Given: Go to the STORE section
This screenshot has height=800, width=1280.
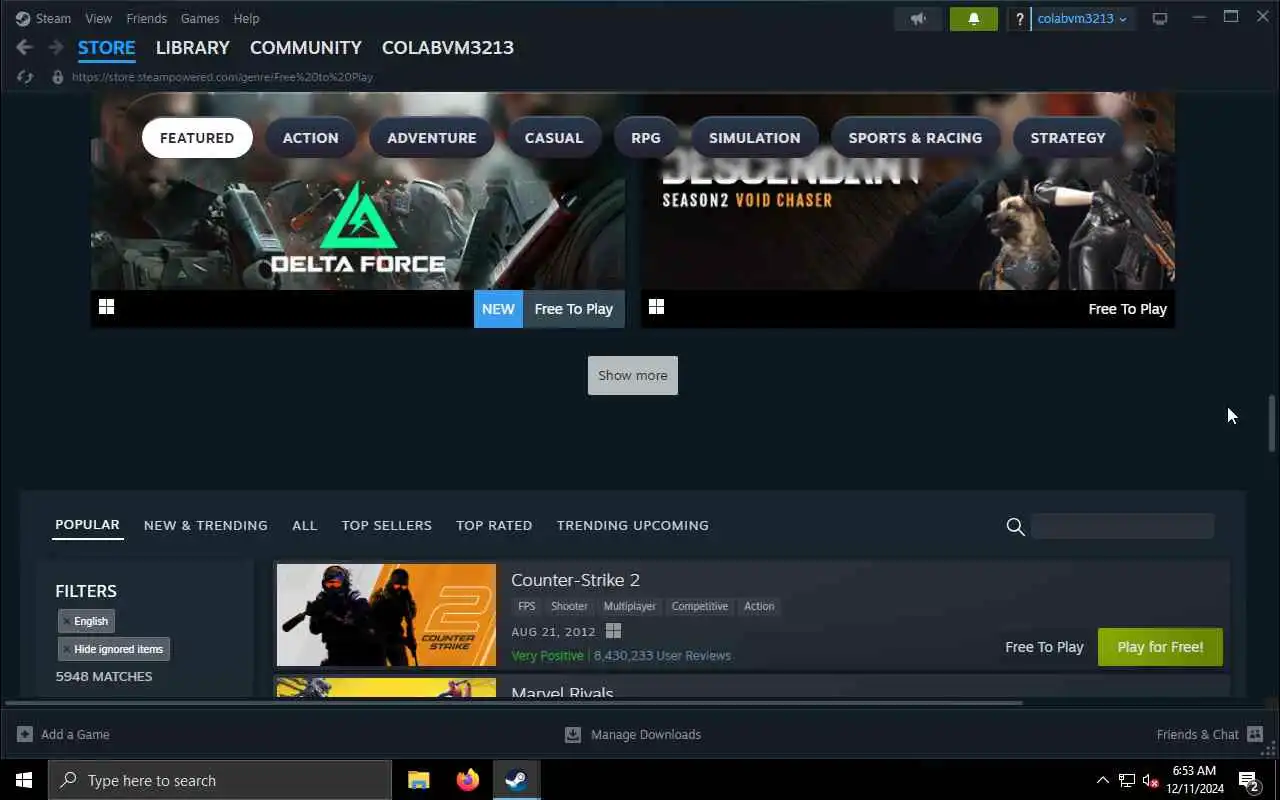Looking at the screenshot, I should (x=106, y=48).
